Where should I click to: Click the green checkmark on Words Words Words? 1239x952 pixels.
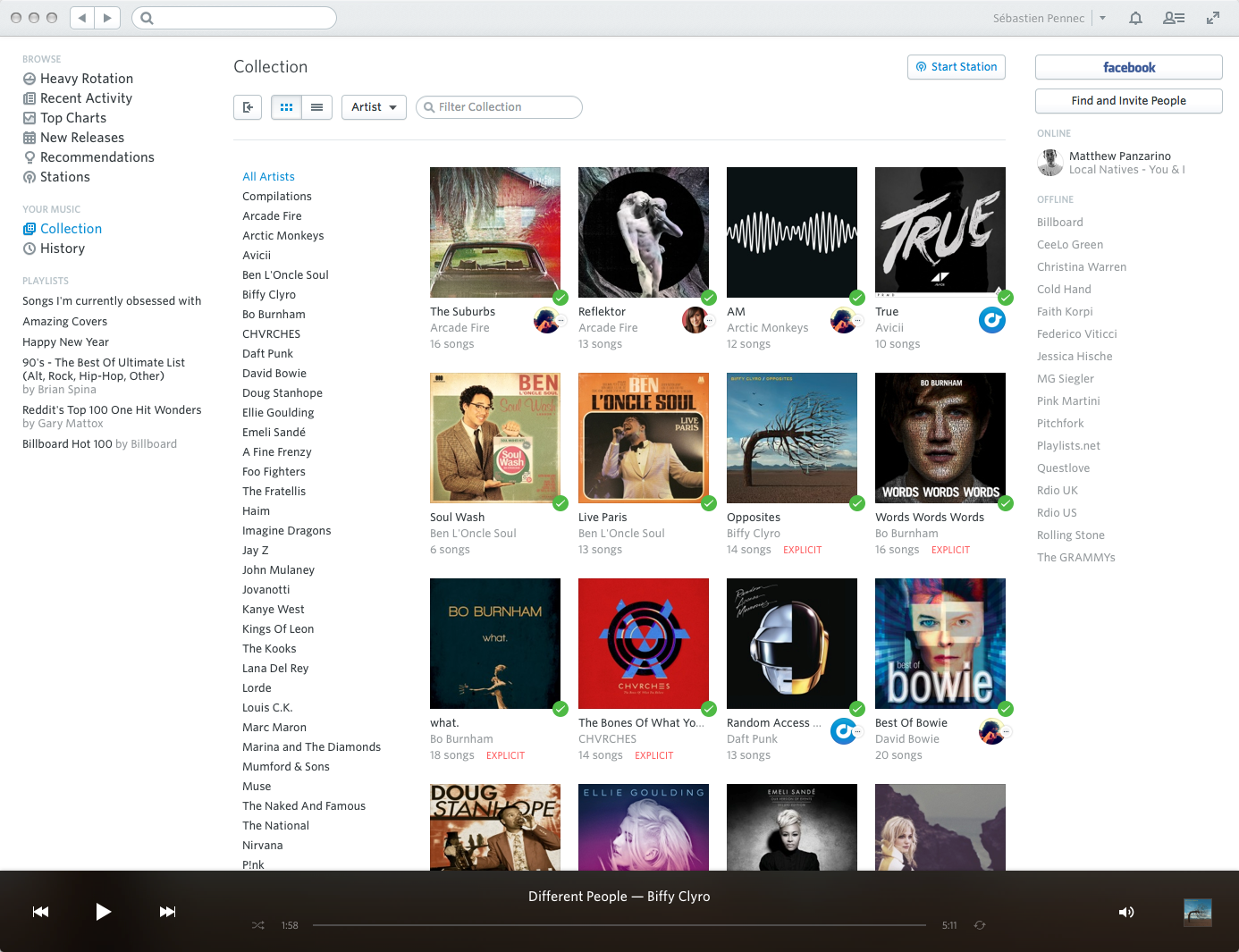pyautogui.click(x=1006, y=503)
